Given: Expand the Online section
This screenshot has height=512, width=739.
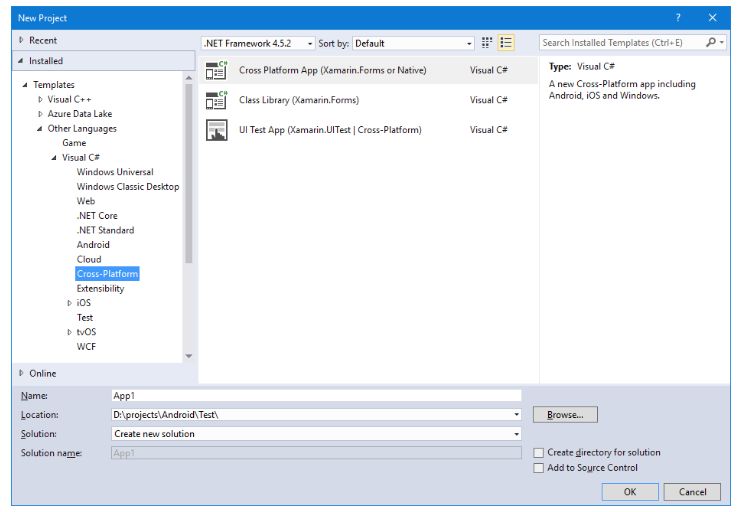Looking at the screenshot, I should tap(21, 373).
